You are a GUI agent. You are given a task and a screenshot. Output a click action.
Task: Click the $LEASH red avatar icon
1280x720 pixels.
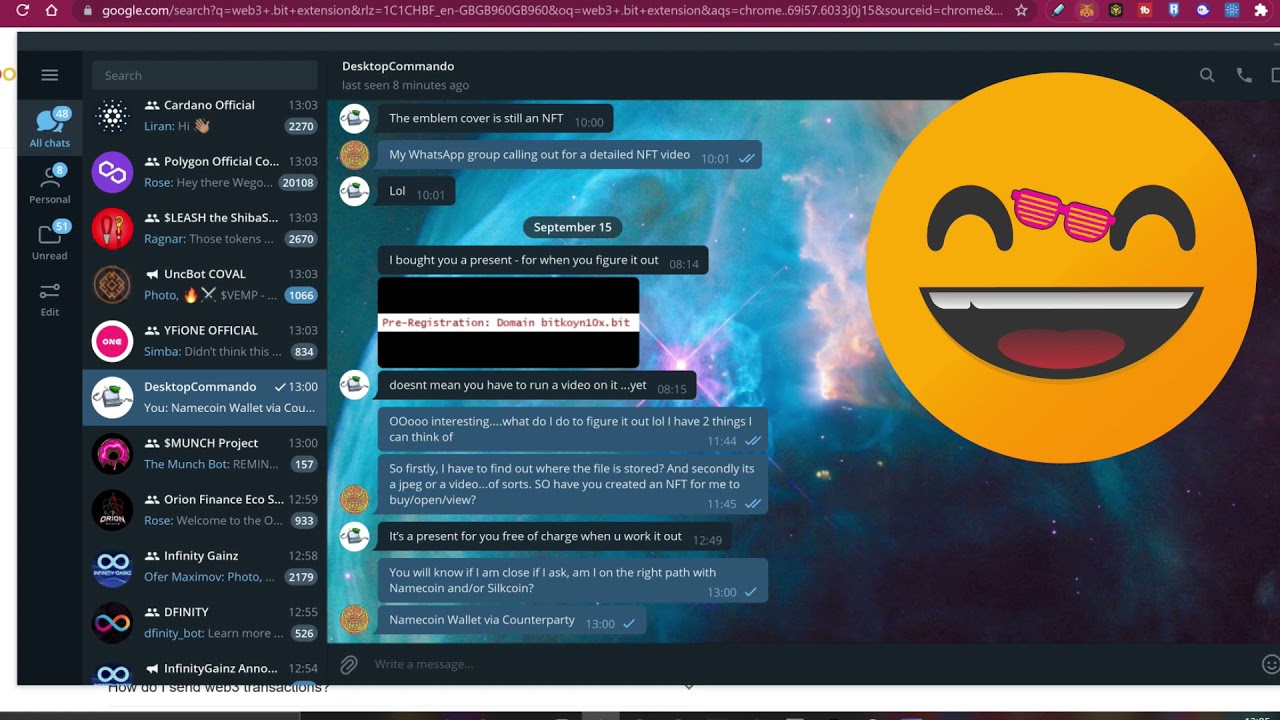click(112, 228)
